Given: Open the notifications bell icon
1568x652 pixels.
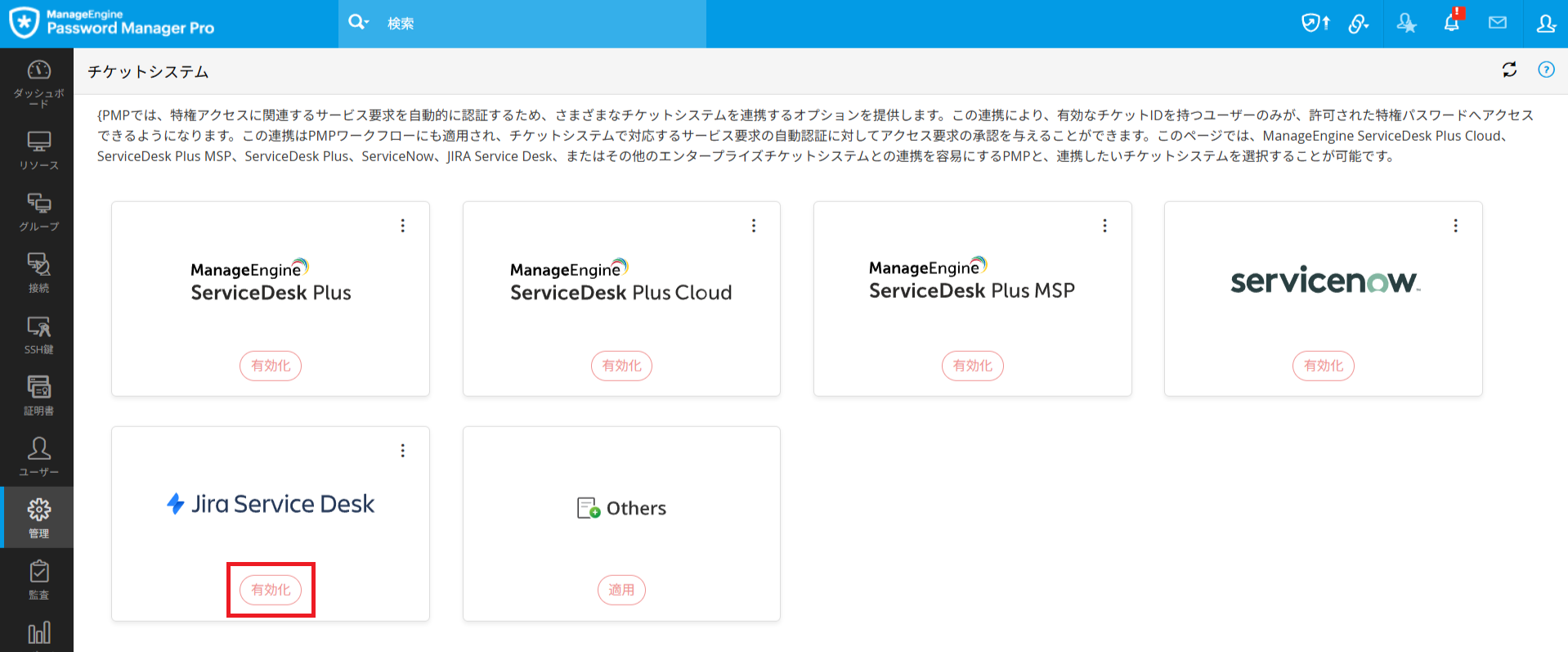Looking at the screenshot, I should pos(1451,23).
